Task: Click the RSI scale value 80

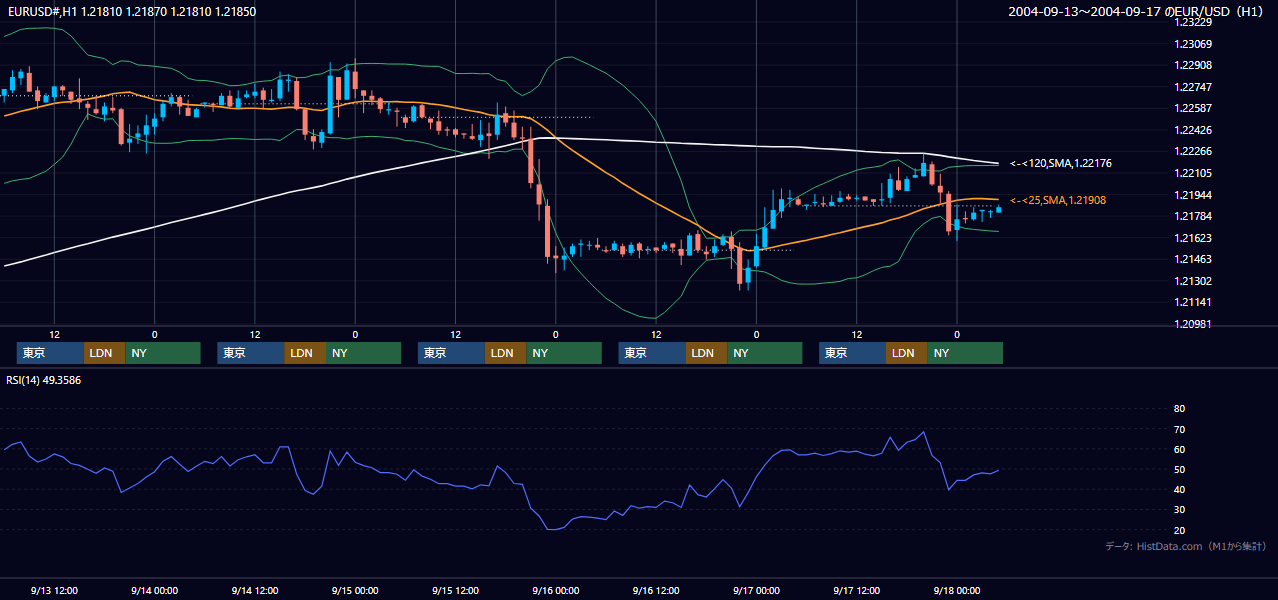Action: point(1179,409)
